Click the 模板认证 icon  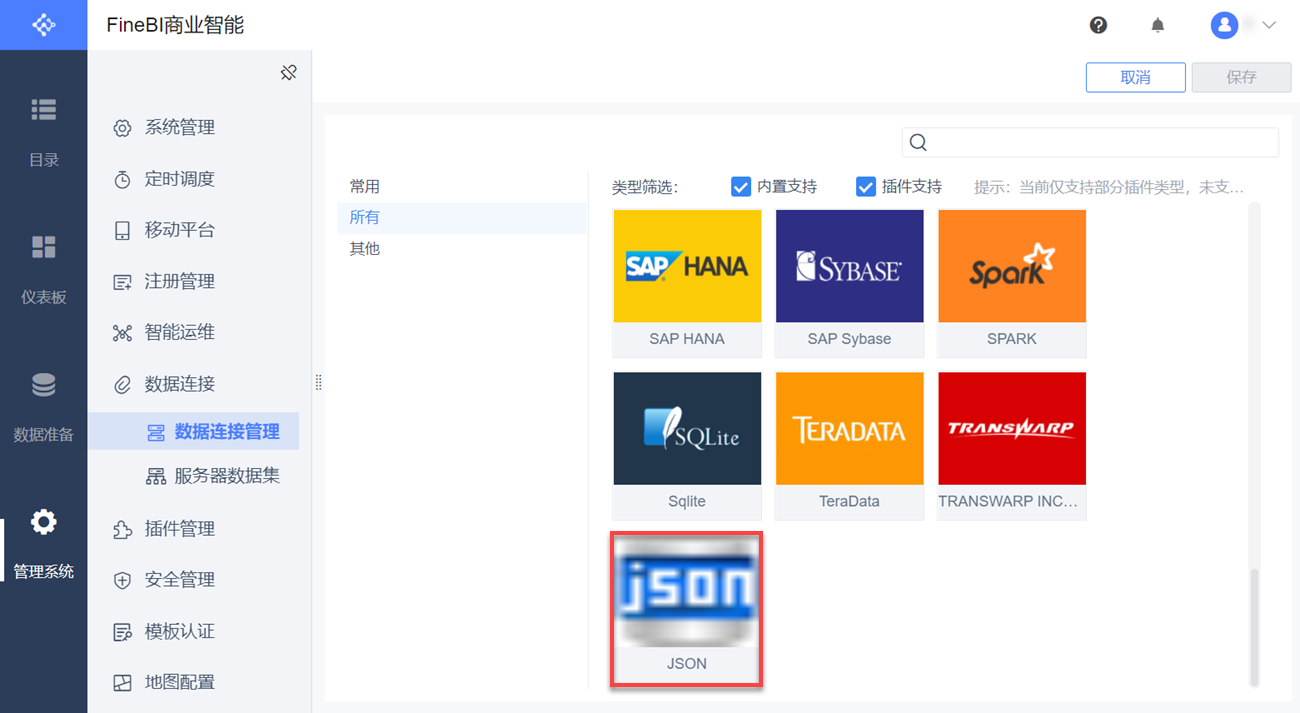click(x=122, y=632)
